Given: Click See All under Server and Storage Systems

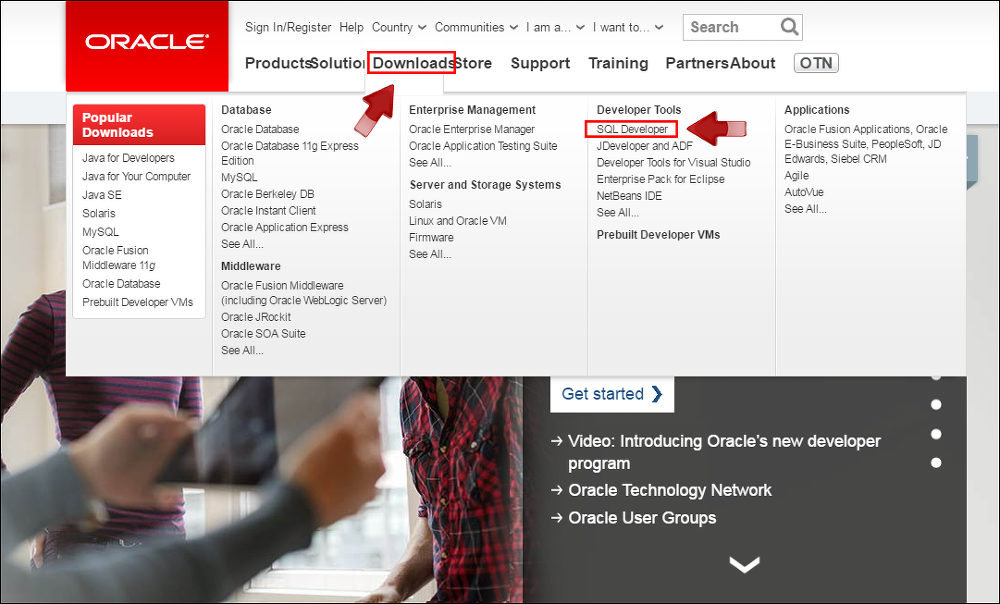Looking at the screenshot, I should coord(430,254).
